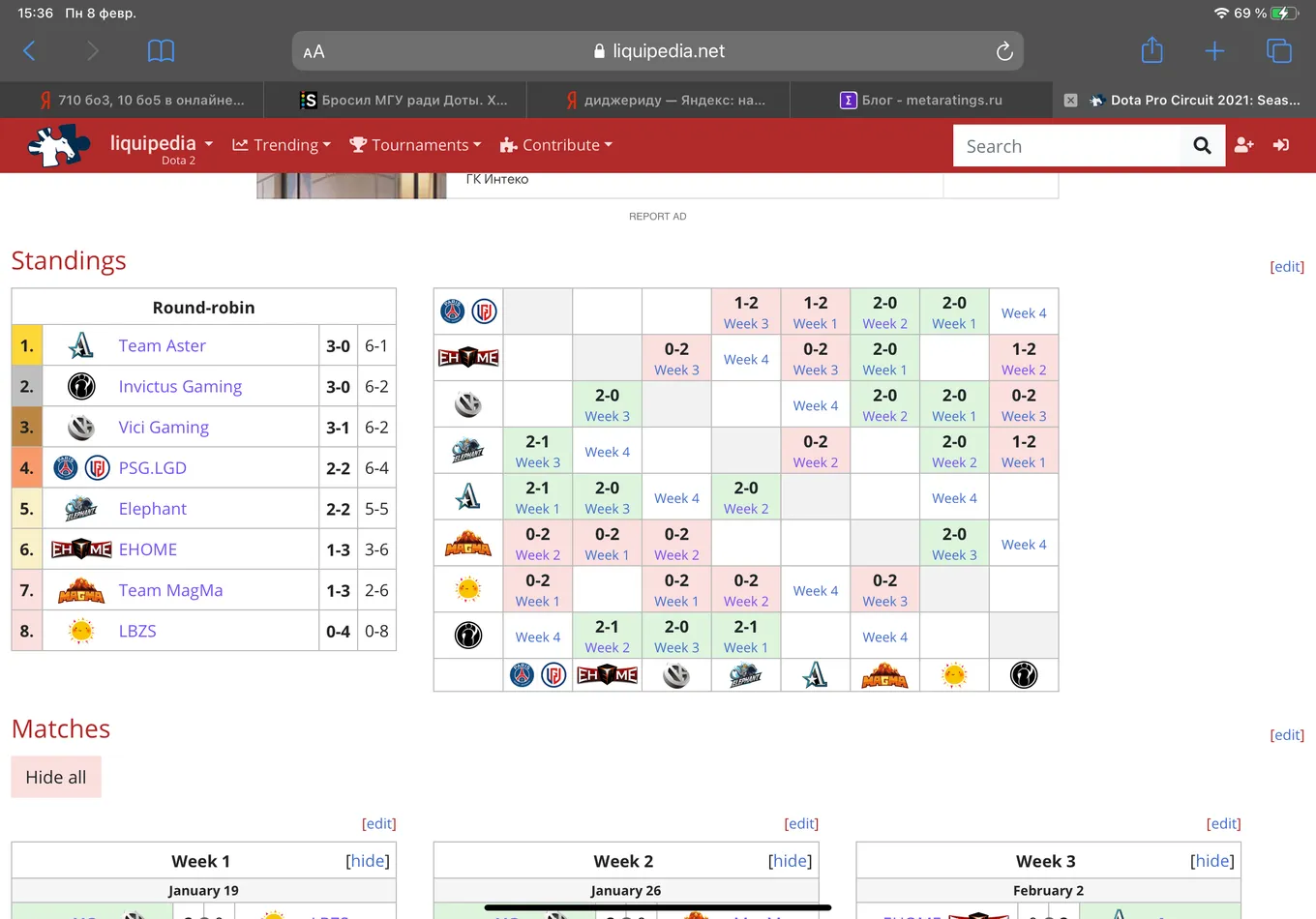
Task: Click the edit link above Week 1 table
Action: coord(379,823)
